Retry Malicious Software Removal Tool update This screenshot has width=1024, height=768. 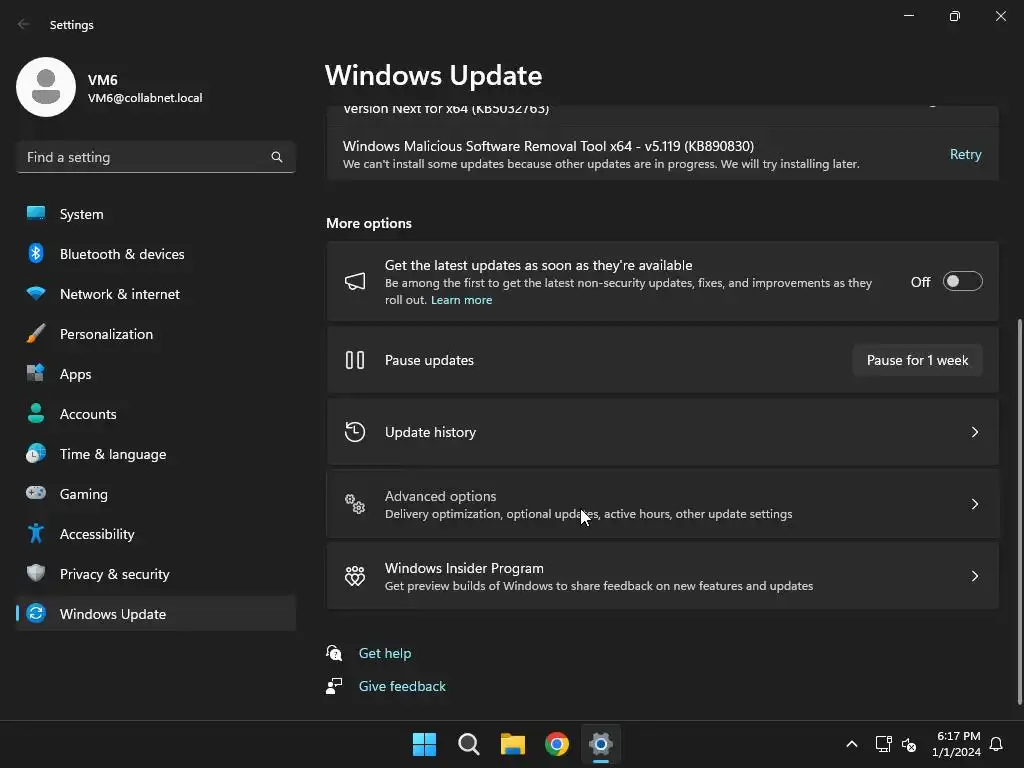[965, 154]
